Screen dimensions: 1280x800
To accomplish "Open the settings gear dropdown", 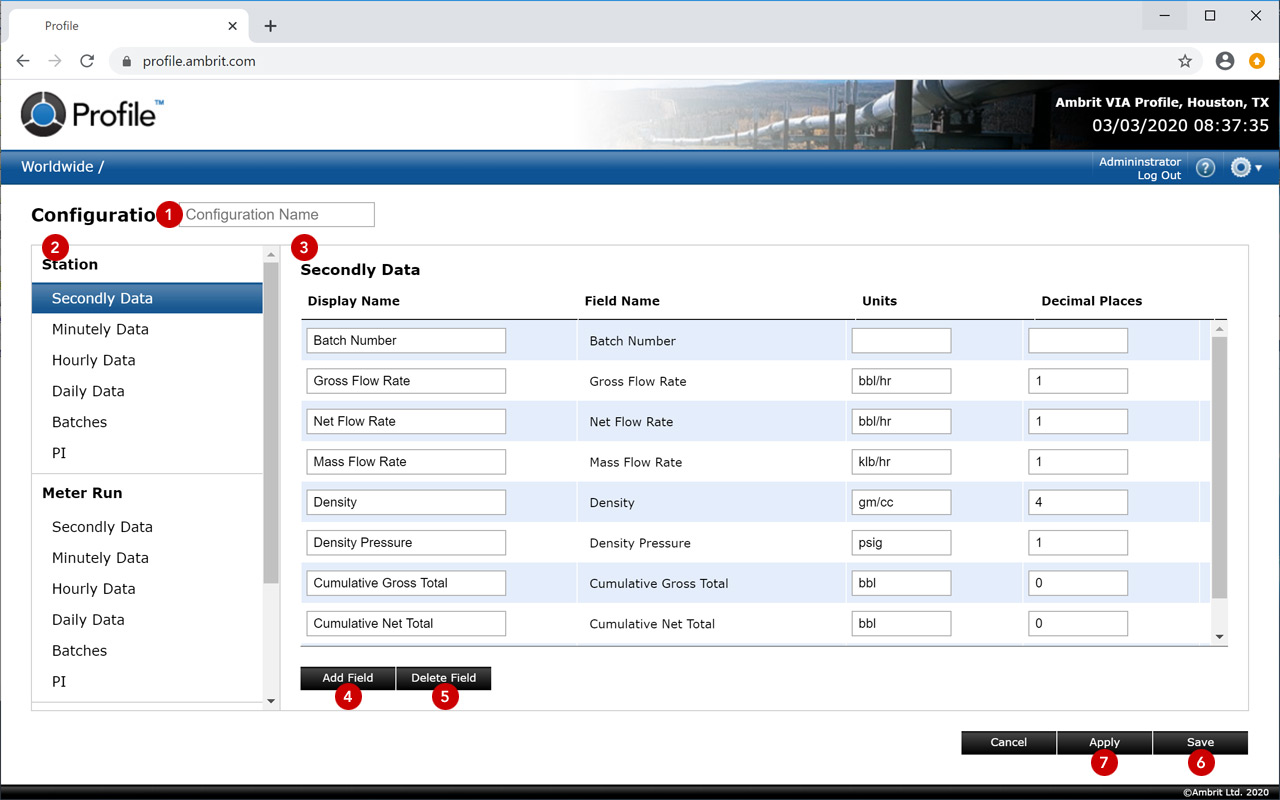I will click(1245, 168).
